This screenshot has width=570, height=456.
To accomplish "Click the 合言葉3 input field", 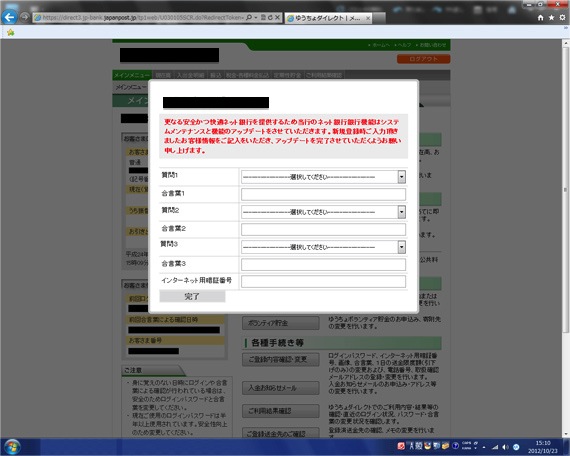I will point(323,264).
